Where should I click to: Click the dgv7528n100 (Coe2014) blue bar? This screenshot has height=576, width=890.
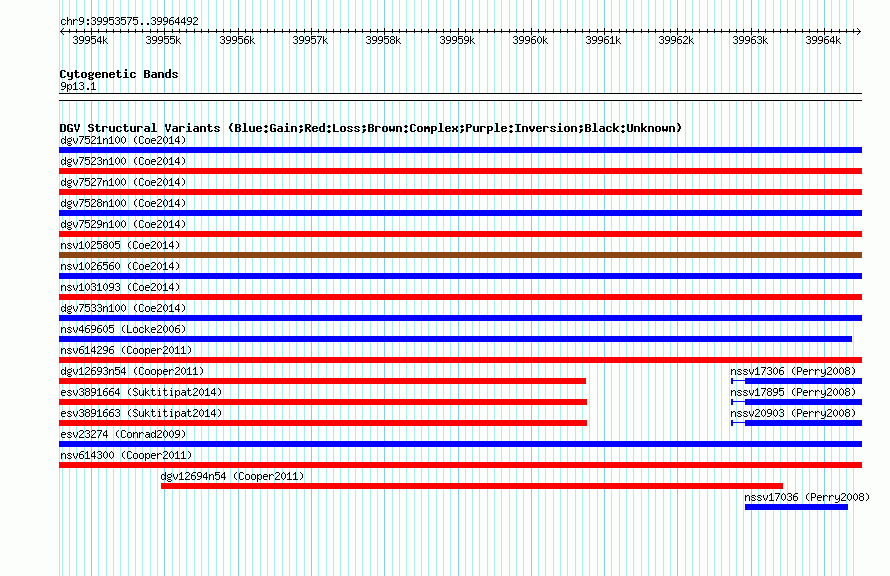coord(460,213)
